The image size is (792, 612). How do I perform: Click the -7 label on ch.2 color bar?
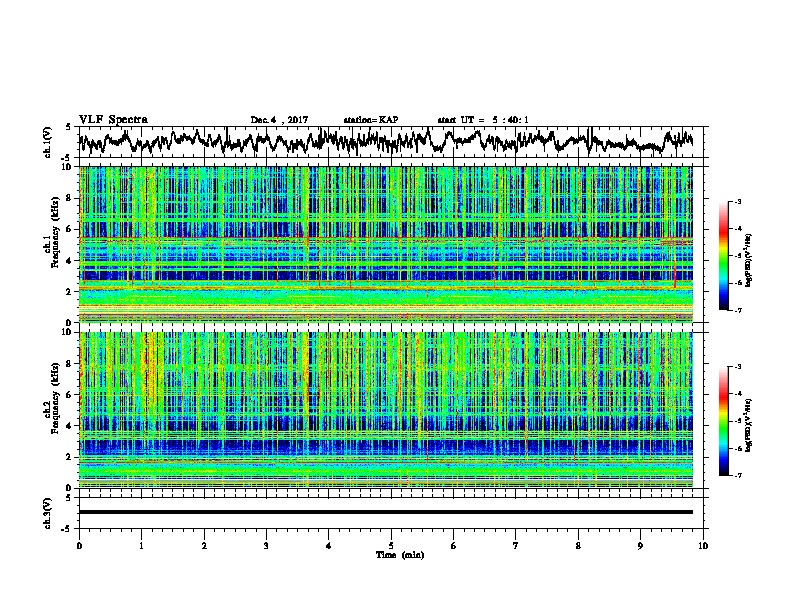point(738,475)
